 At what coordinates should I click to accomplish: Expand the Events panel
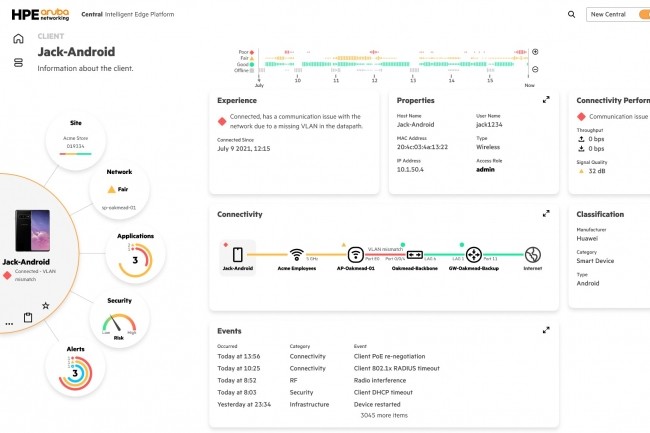tap(546, 330)
